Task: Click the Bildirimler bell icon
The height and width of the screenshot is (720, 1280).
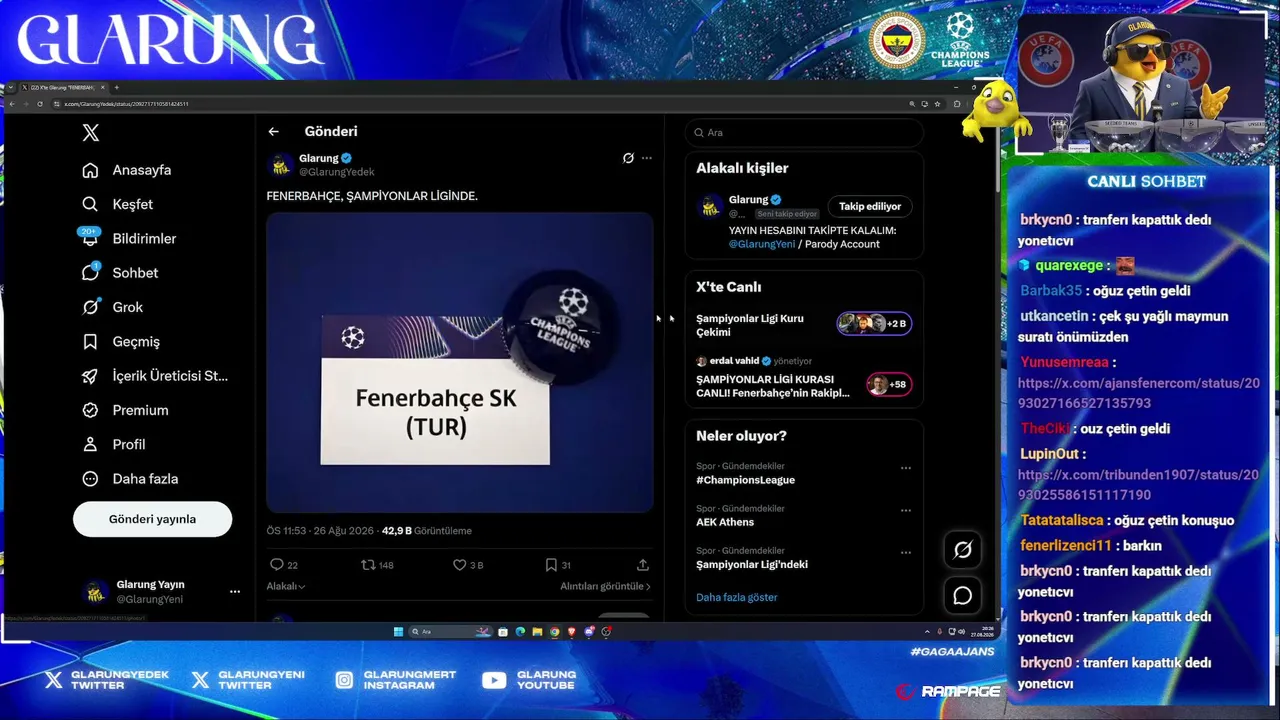Action: coord(90,238)
